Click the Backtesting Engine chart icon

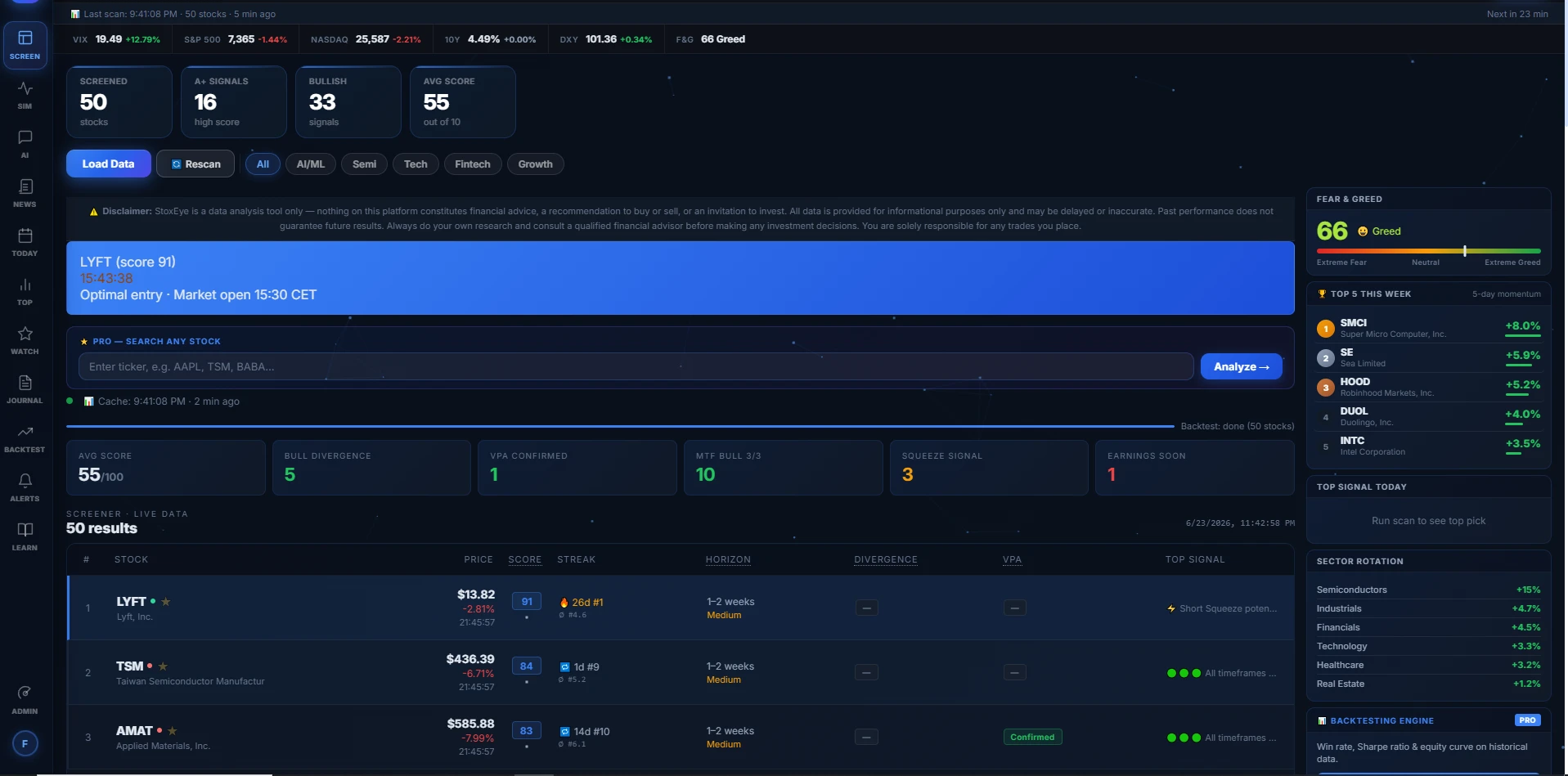coord(1322,721)
